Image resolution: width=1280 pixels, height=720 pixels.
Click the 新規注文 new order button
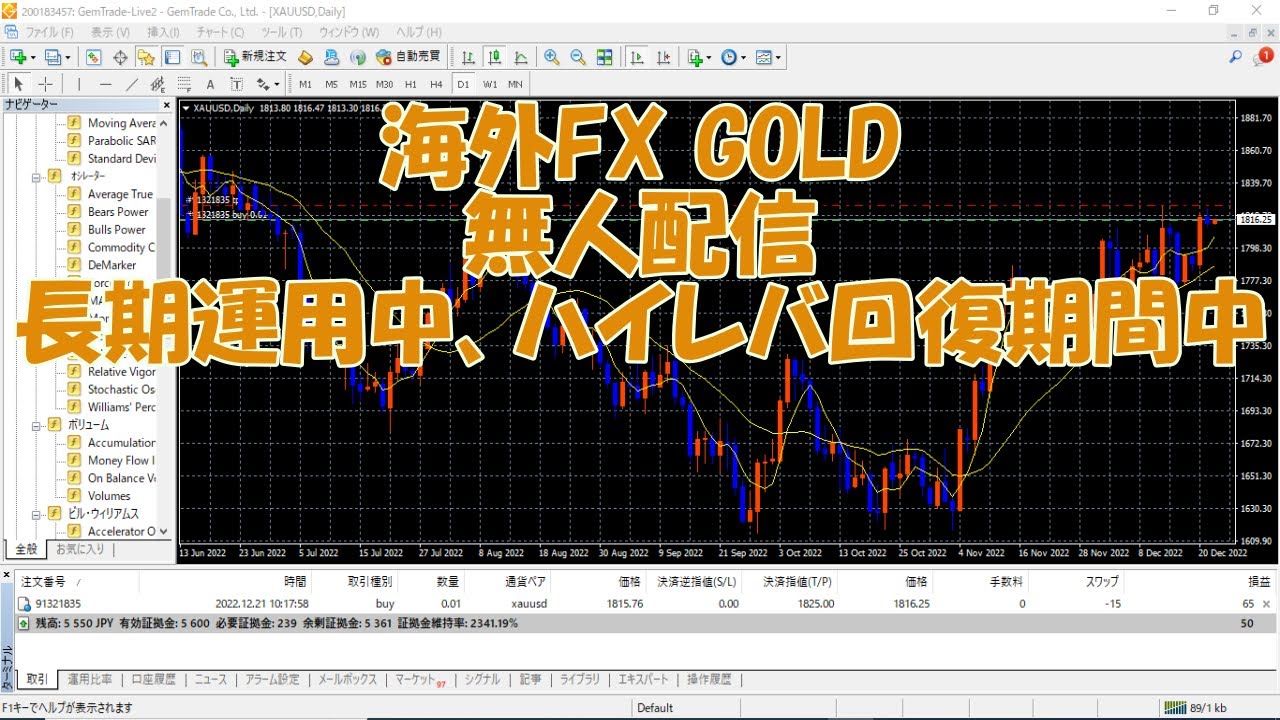[255, 57]
